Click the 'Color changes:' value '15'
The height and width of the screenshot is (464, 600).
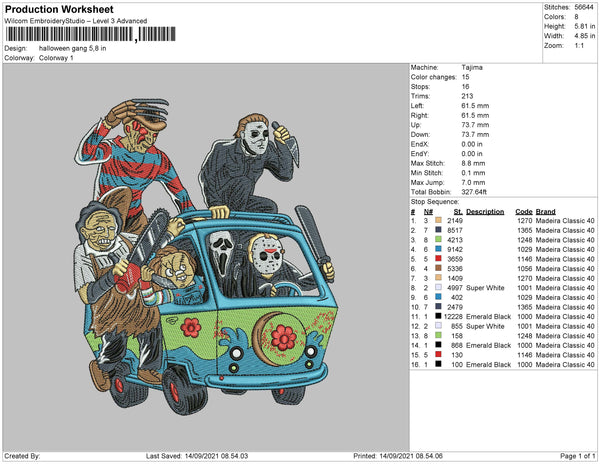[x=465, y=77]
